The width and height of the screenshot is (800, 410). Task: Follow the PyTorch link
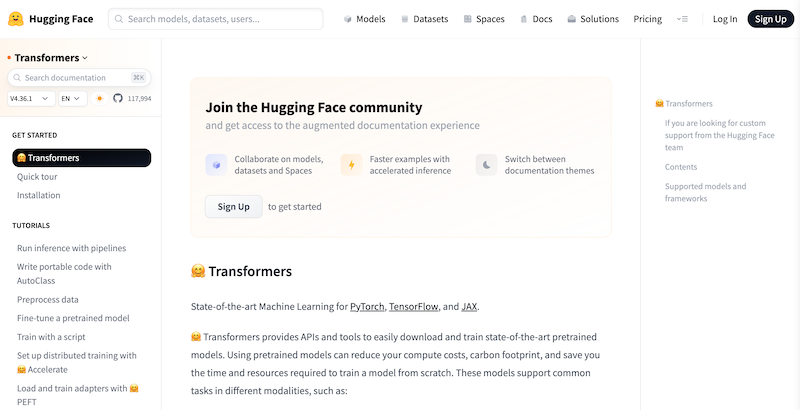click(x=367, y=307)
